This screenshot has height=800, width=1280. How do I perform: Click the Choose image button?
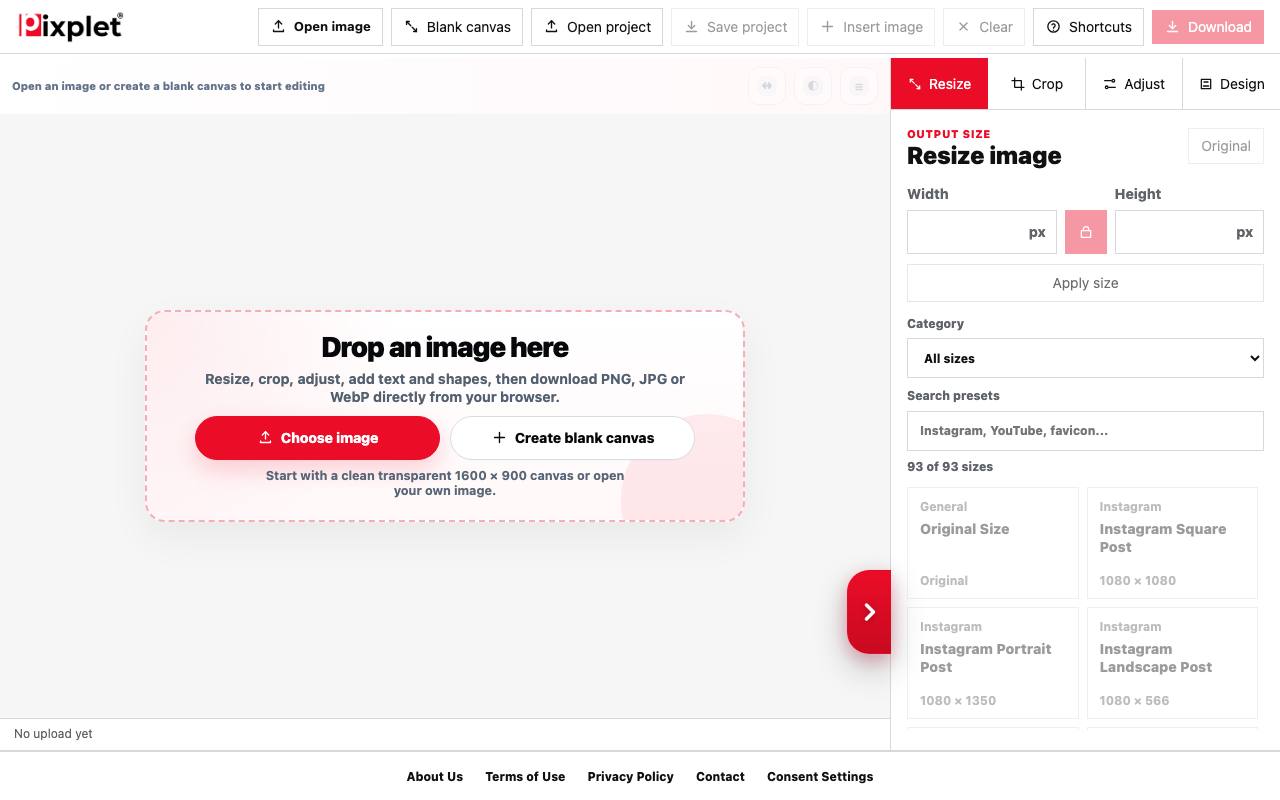tap(317, 438)
